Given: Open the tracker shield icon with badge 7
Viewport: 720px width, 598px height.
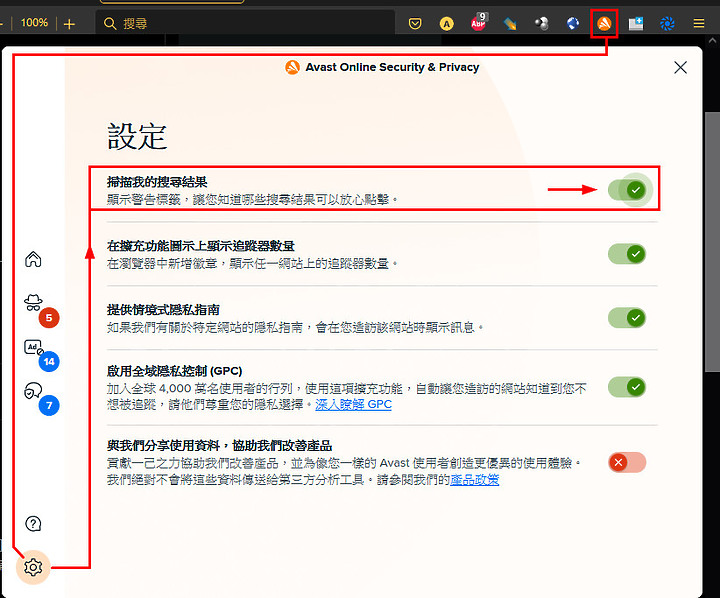Looking at the screenshot, I should pyautogui.click(x=33, y=391).
